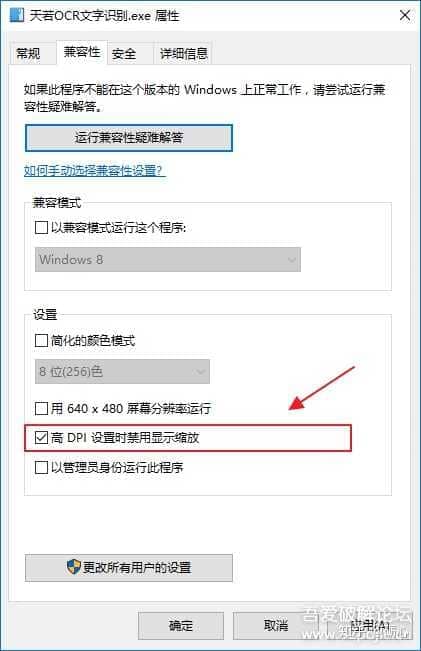Screen dimensions: 421x651
Task: Click the shield icon on all-users settings button
Action: 73,567
